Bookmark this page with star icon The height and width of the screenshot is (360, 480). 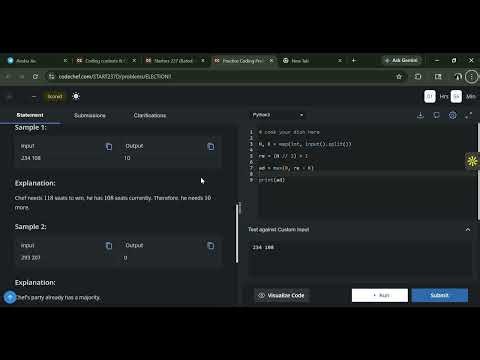pyautogui.click(x=399, y=77)
